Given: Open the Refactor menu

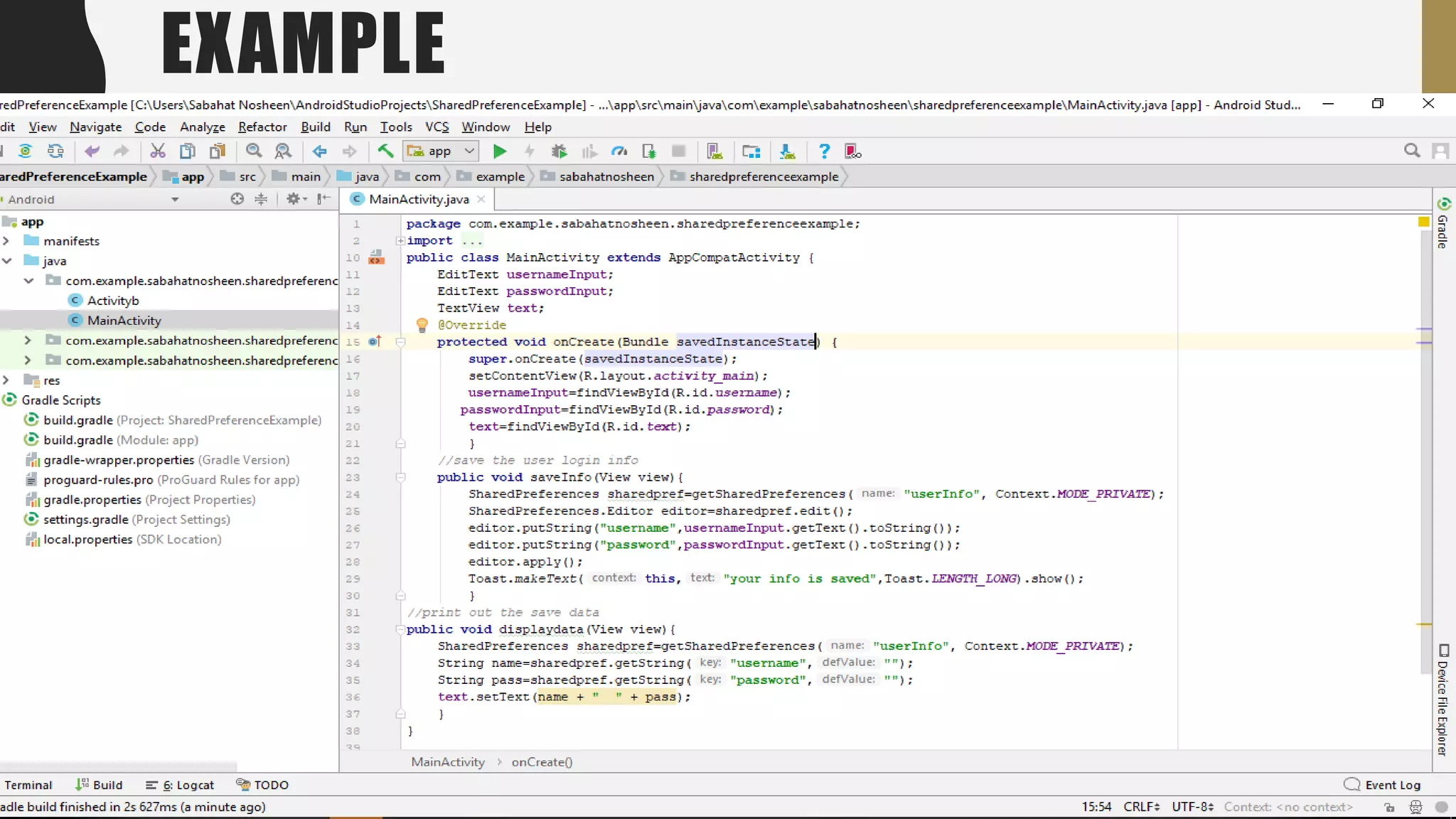Looking at the screenshot, I should (262, 127).
